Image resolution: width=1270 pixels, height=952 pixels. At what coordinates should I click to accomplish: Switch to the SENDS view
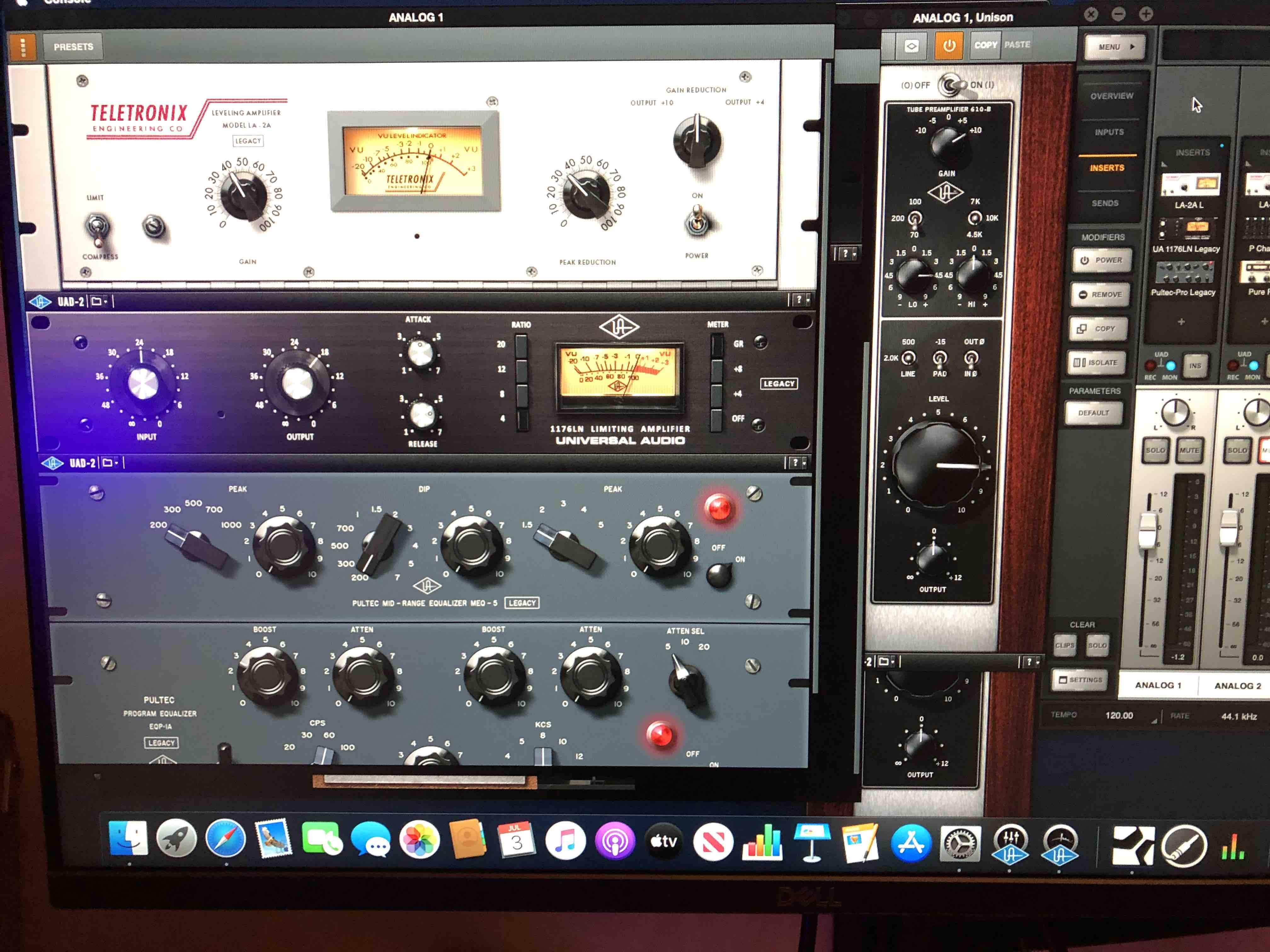click(x=1105, y=203)
